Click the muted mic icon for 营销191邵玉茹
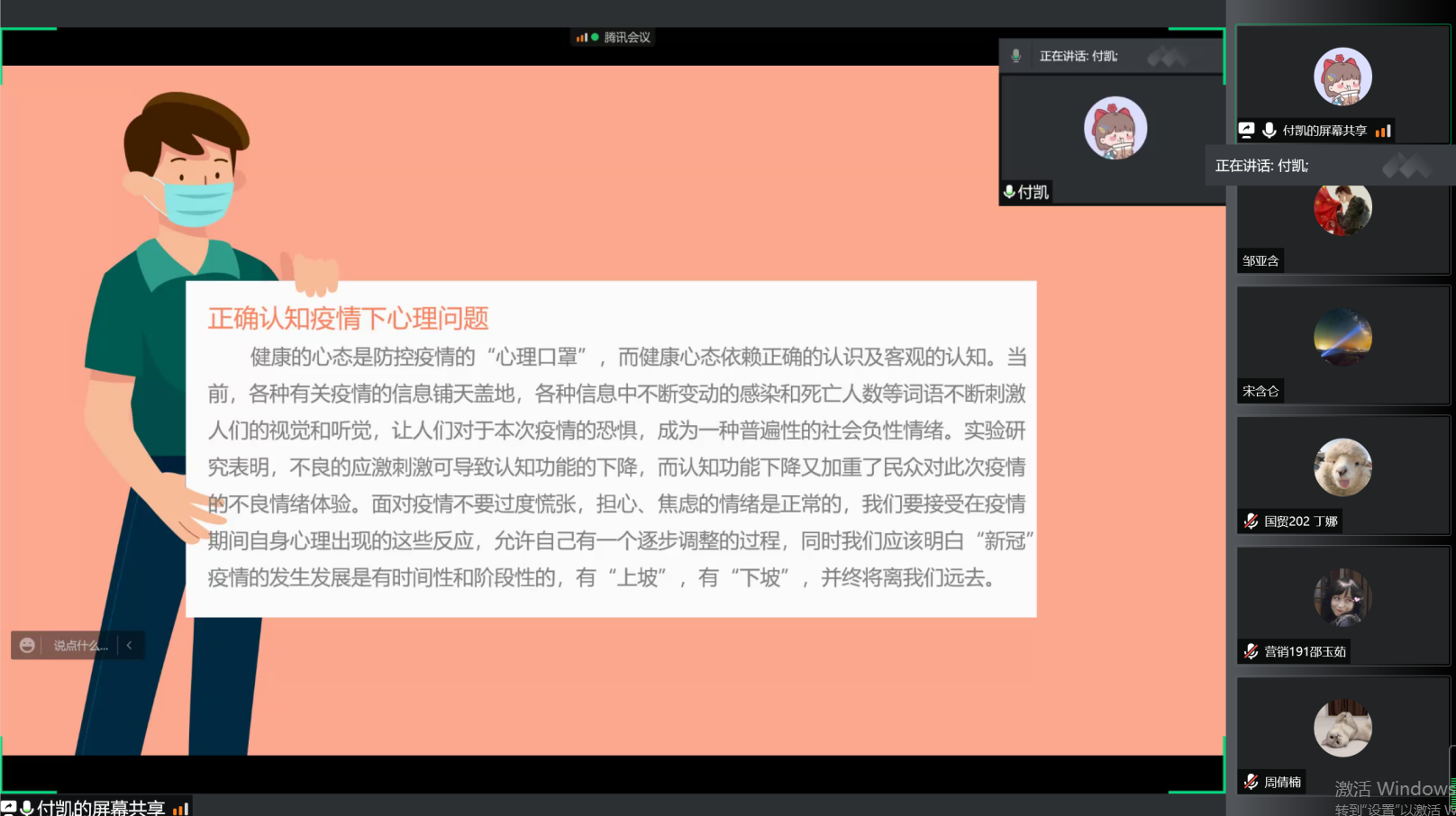 1251,651
